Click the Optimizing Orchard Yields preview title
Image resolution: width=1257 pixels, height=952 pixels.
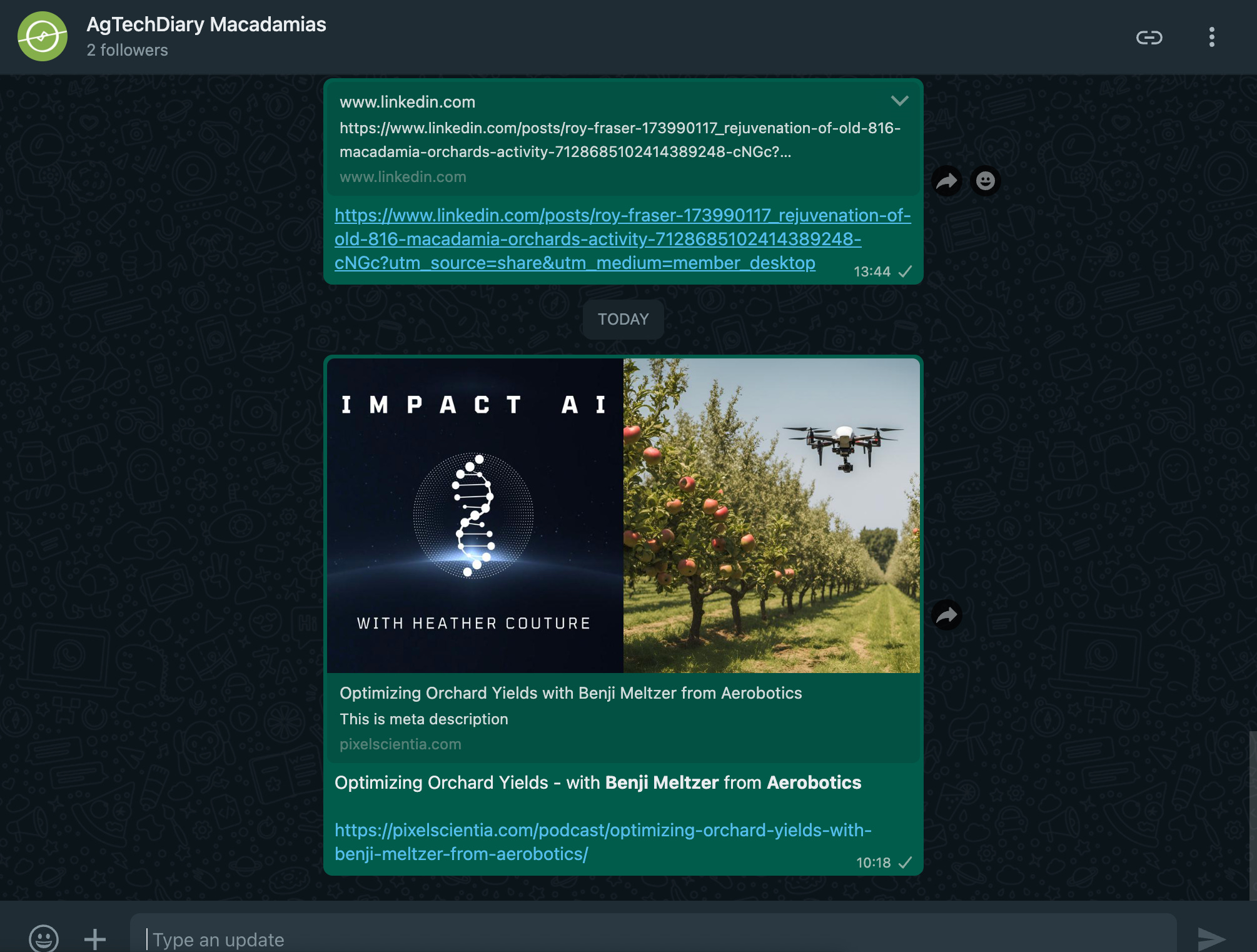[x=570, y=693]
